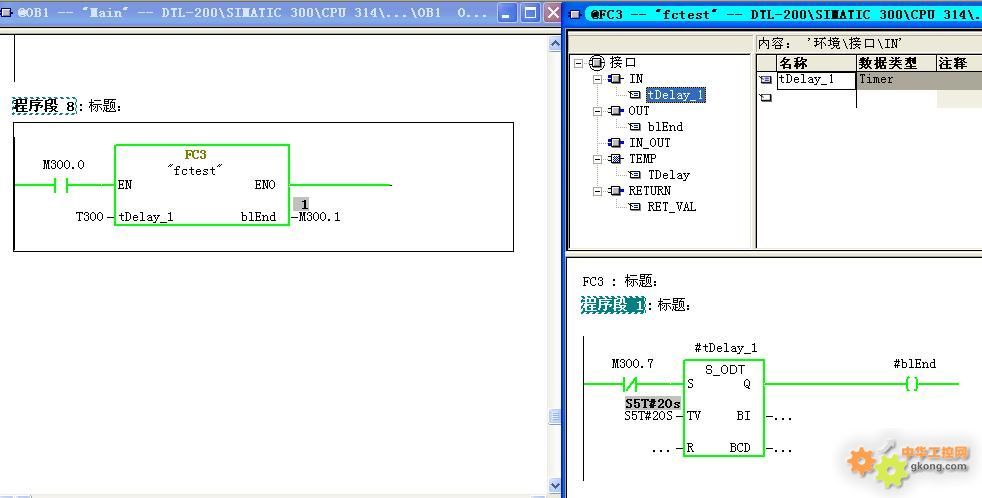Click the 接口 root interface icon
982x498 pixels.
597,62
